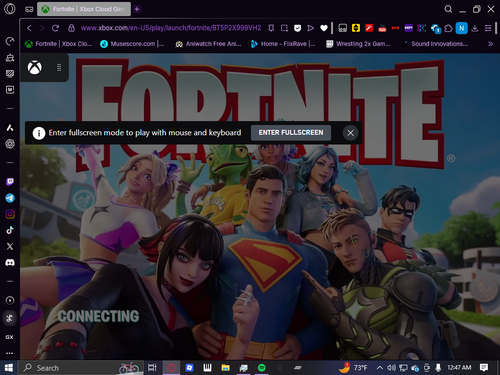
Task: Go back to the previous page
Action: (x=29, y=28)
